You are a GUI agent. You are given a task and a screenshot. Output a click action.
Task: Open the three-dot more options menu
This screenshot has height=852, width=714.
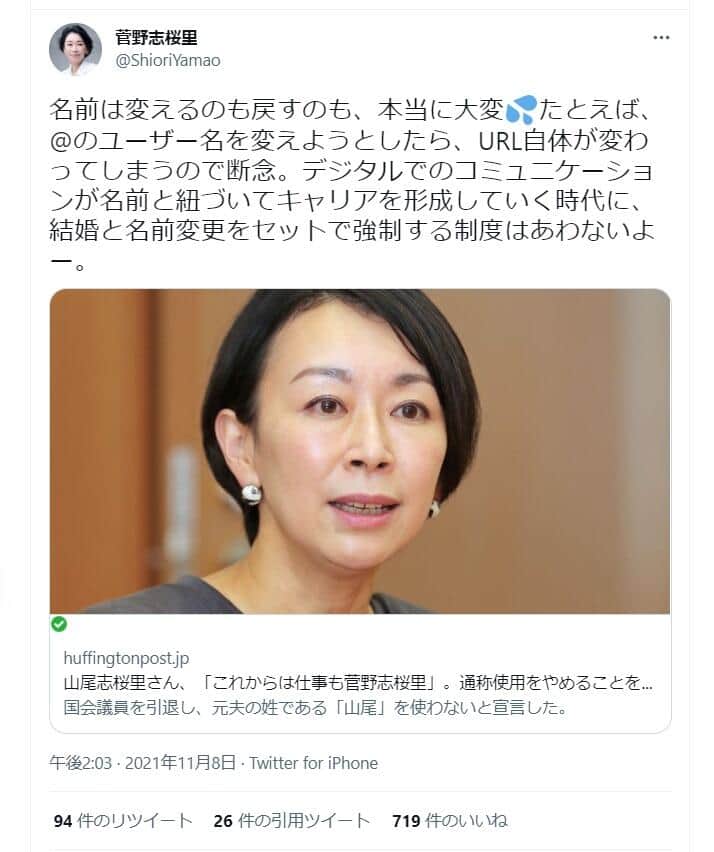pos(661,37)
